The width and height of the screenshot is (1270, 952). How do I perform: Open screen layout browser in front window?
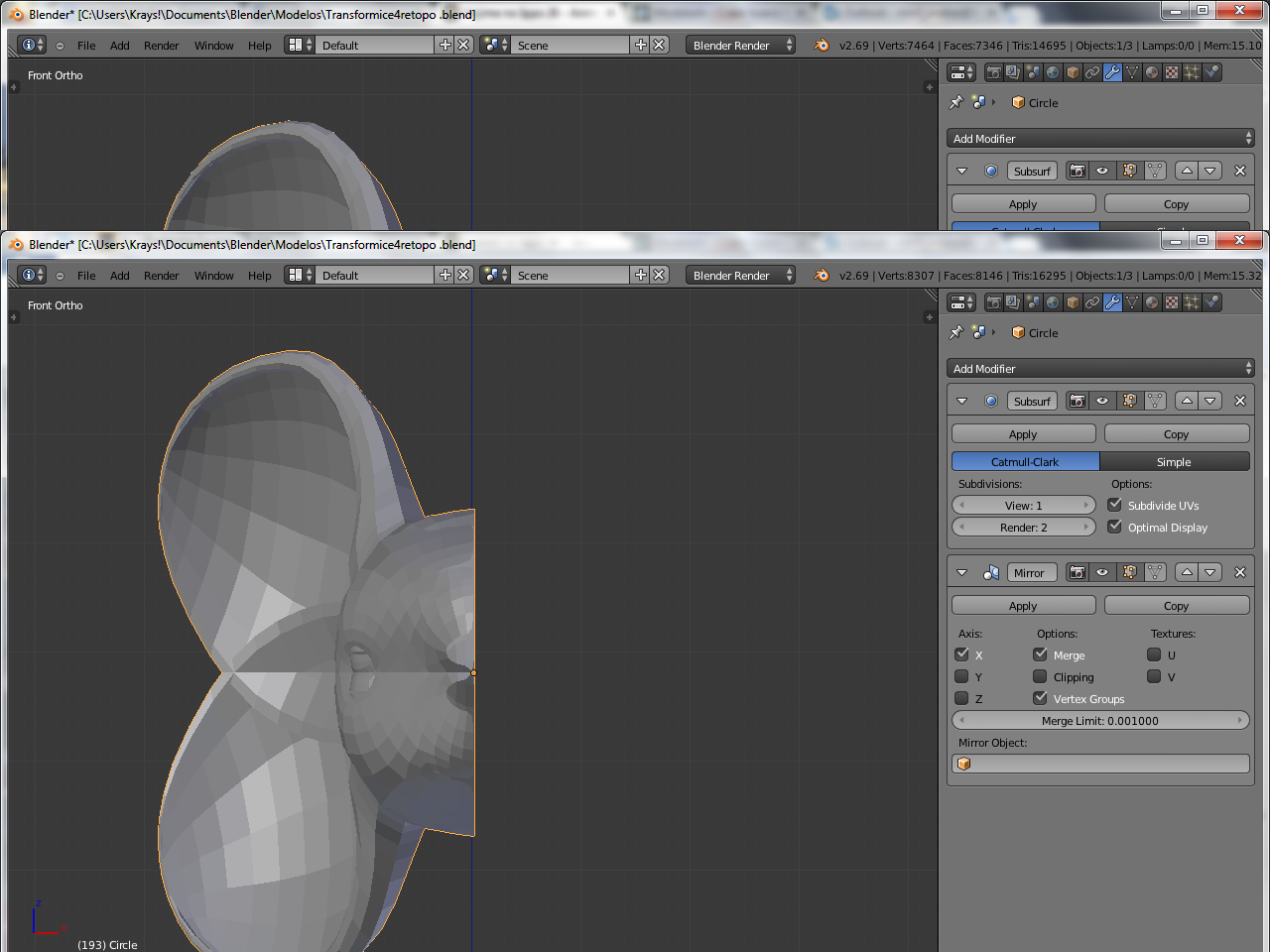click(300, 275)
